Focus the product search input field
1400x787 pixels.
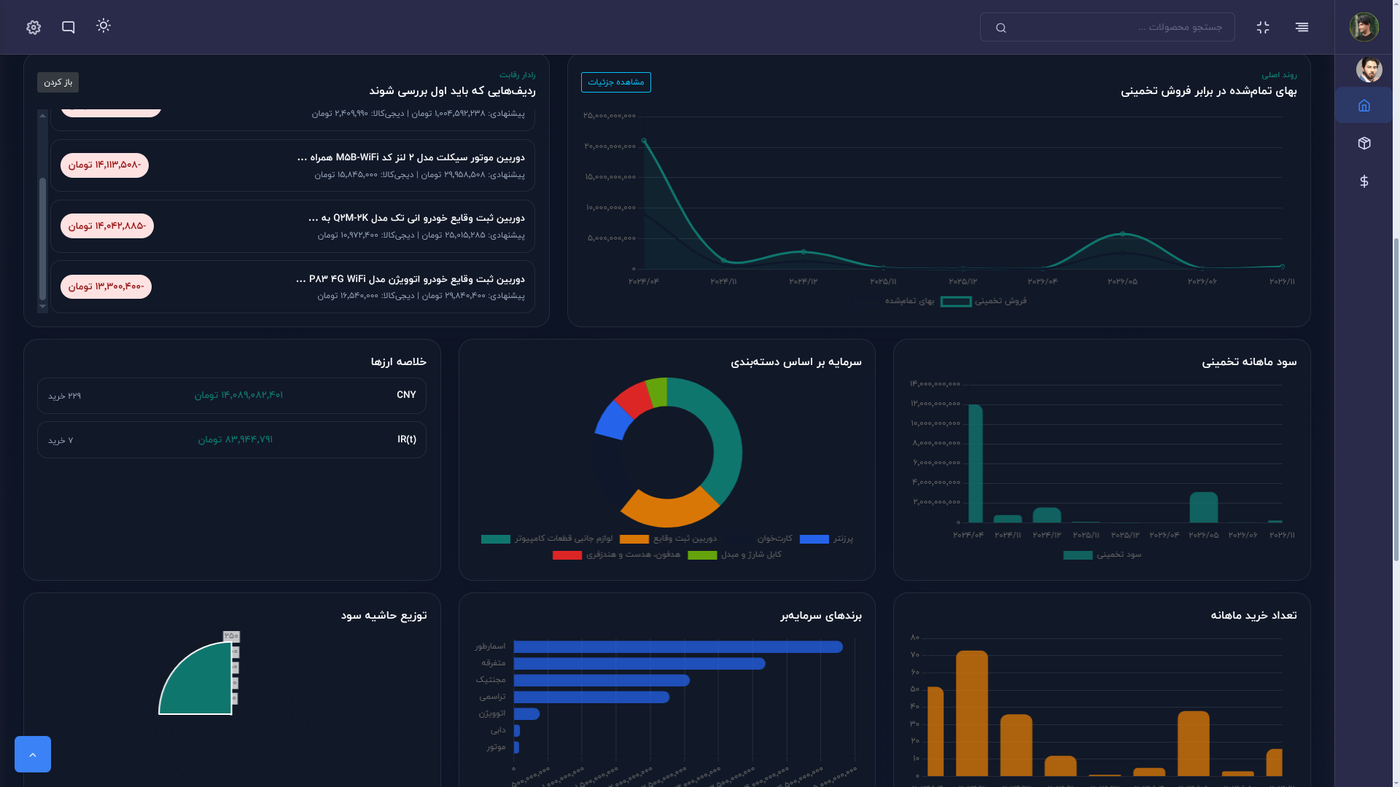pyautogui.click(x=1107, y=27)
